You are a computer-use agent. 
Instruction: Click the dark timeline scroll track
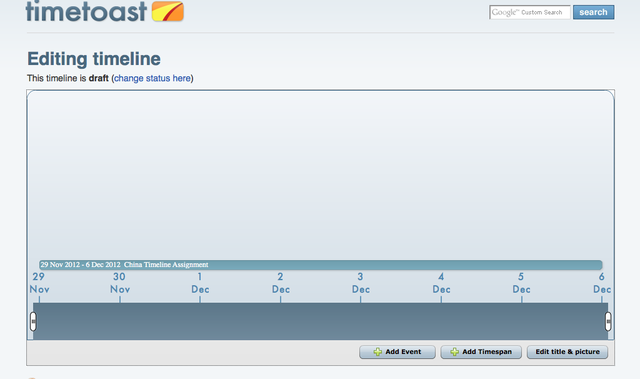(320, 321)
